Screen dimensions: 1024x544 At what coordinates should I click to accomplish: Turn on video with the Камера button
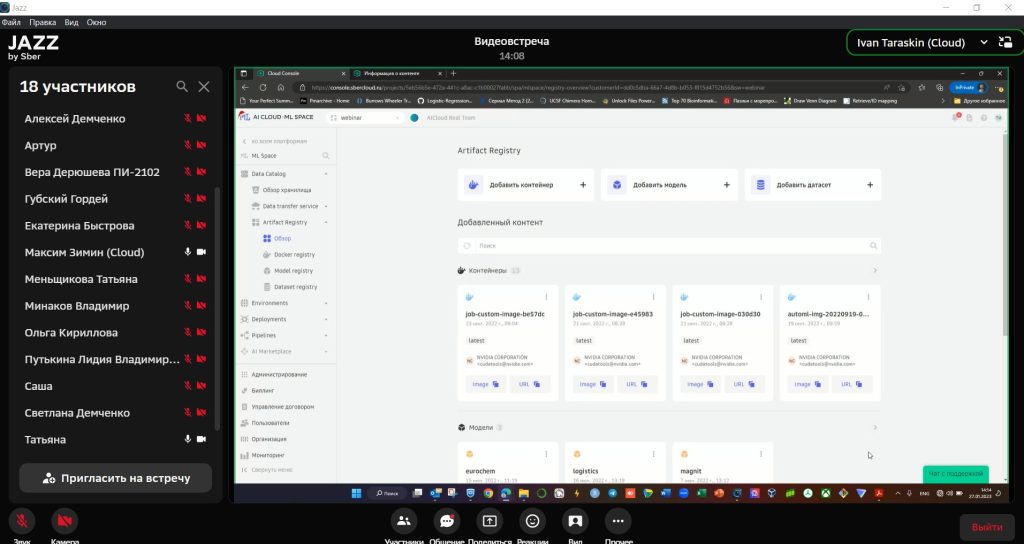click(64, 520)
